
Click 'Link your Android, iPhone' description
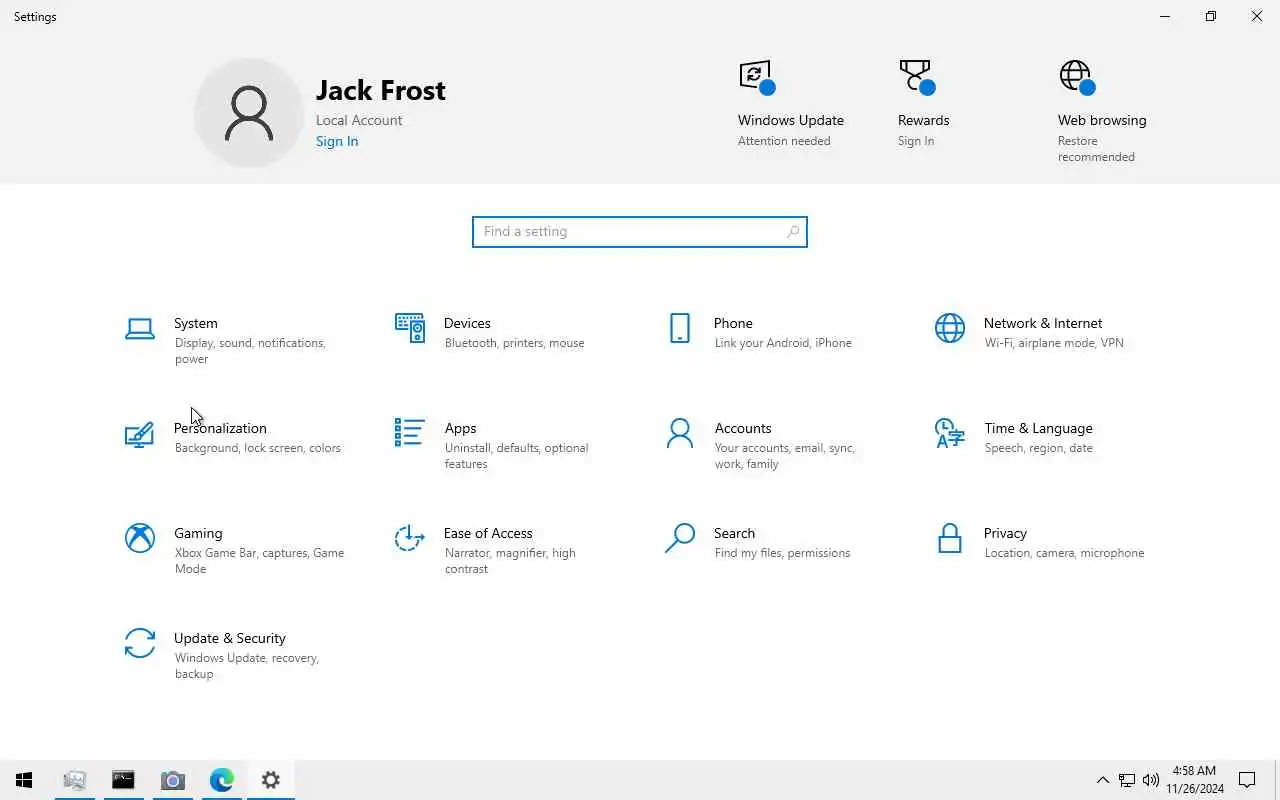[x=783, y=343]
